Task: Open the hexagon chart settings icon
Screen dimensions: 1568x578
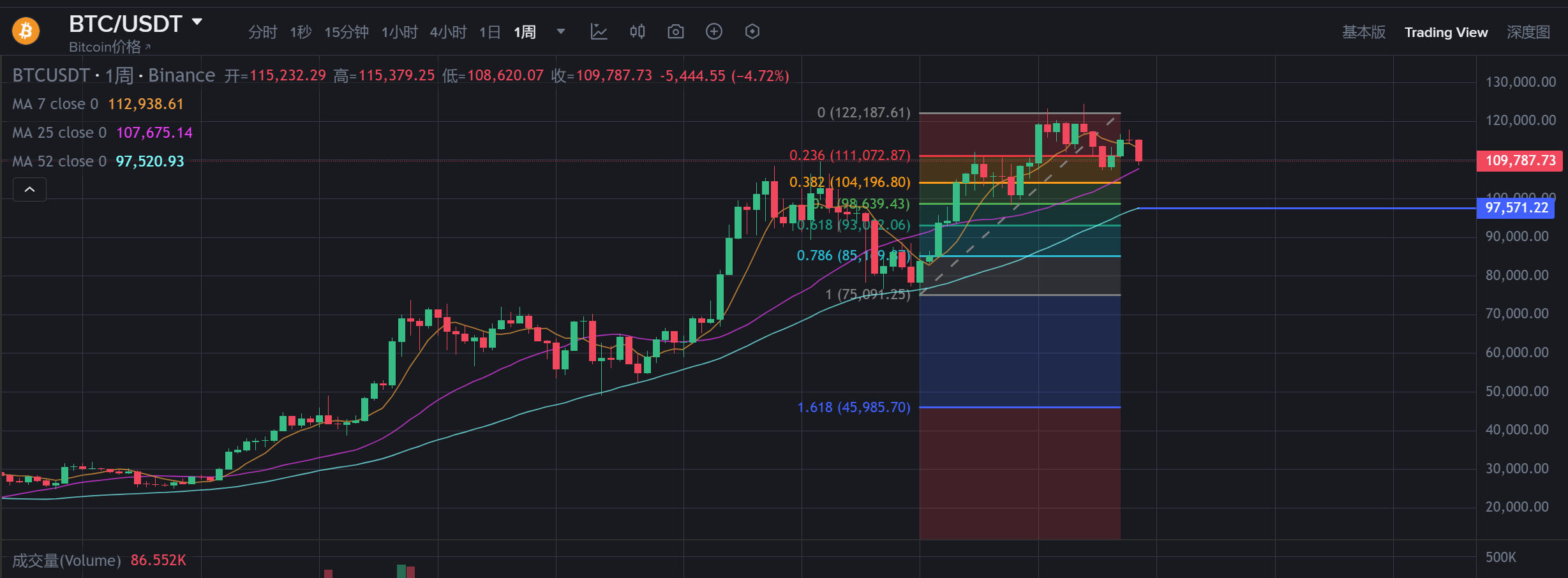Action: [x=752, y=31]
